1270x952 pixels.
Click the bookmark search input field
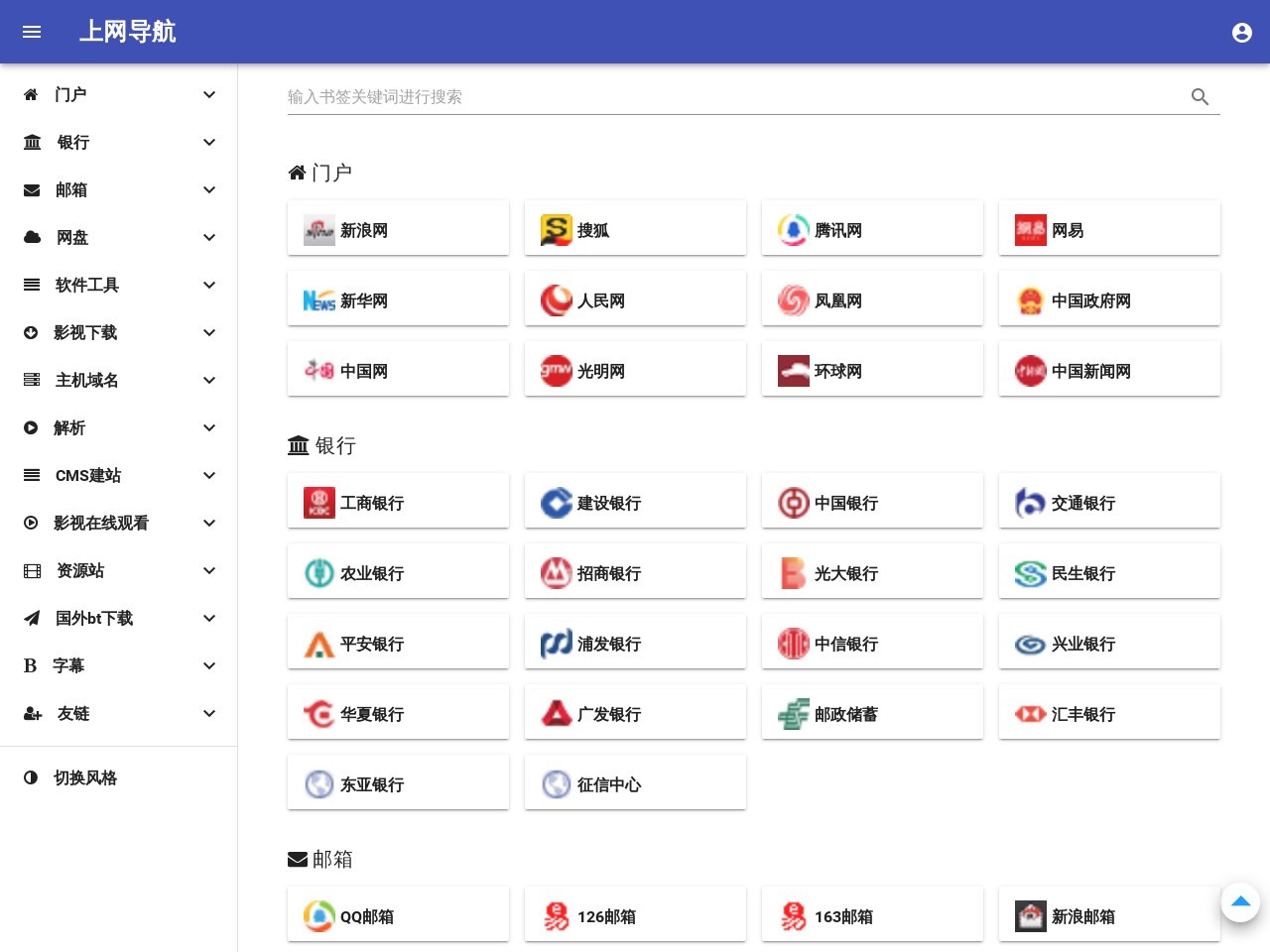click(695, 97)
